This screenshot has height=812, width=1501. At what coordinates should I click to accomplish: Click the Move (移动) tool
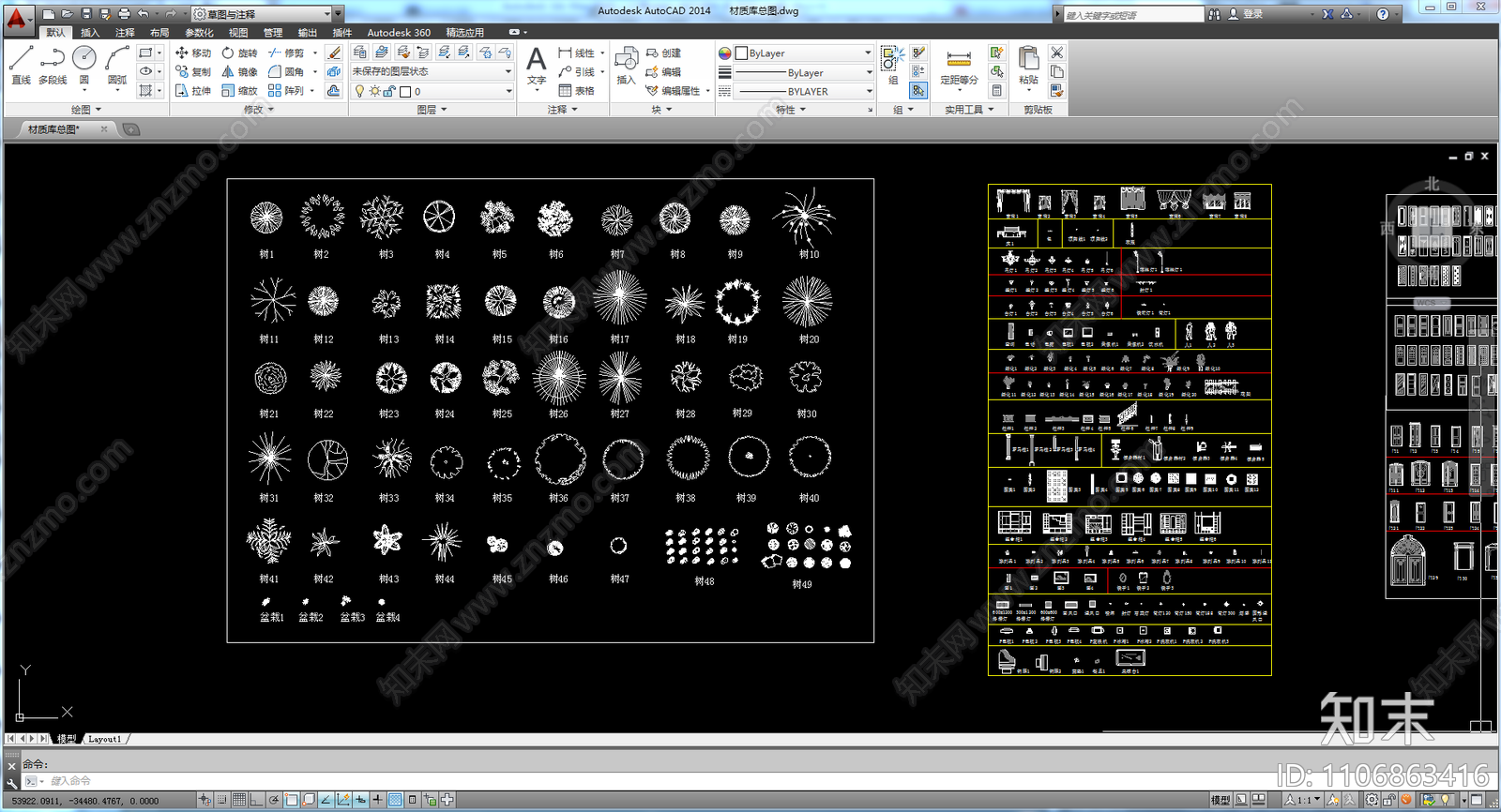coord(193,53)
